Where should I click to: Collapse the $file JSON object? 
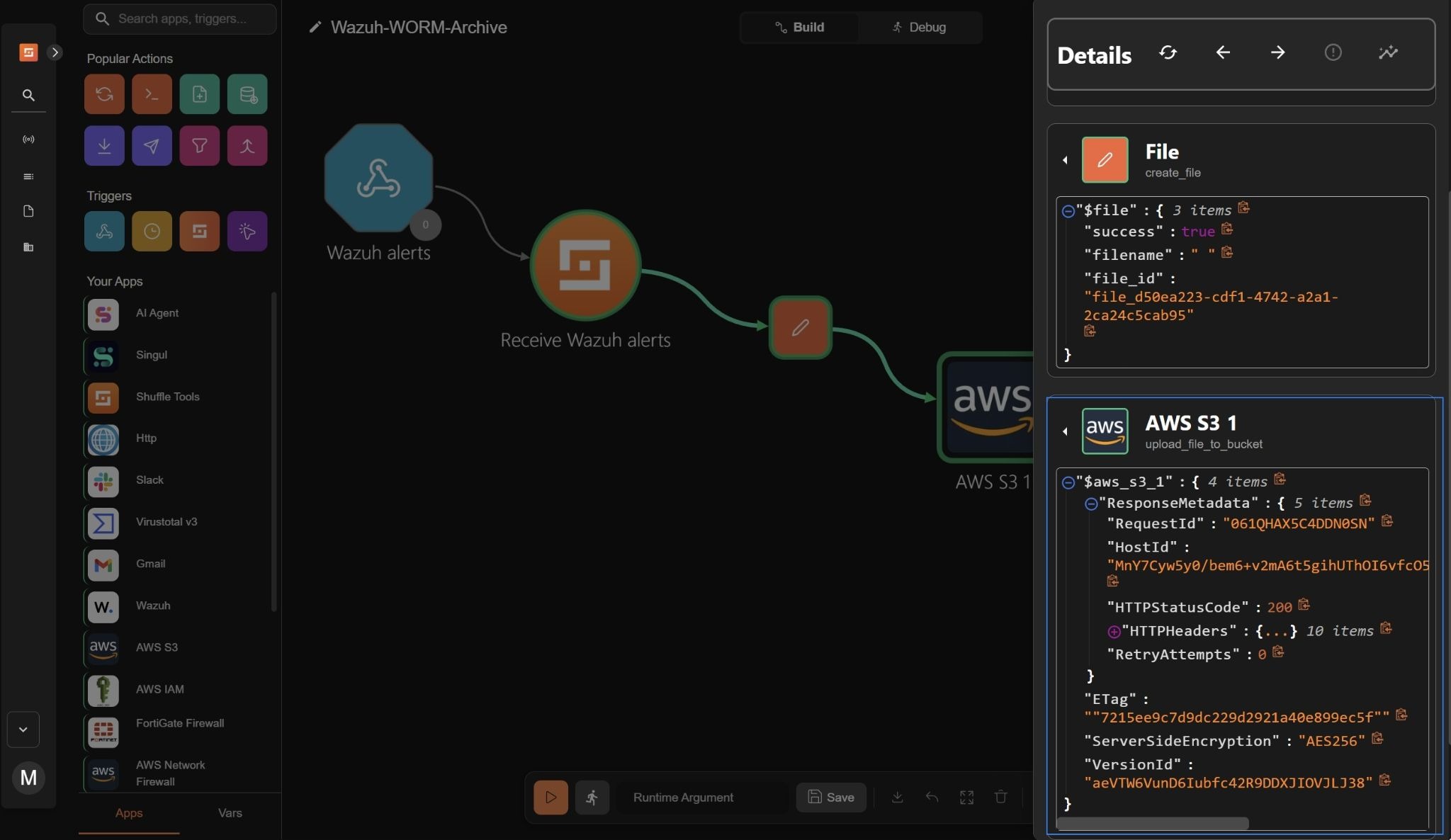(1068, 211)
